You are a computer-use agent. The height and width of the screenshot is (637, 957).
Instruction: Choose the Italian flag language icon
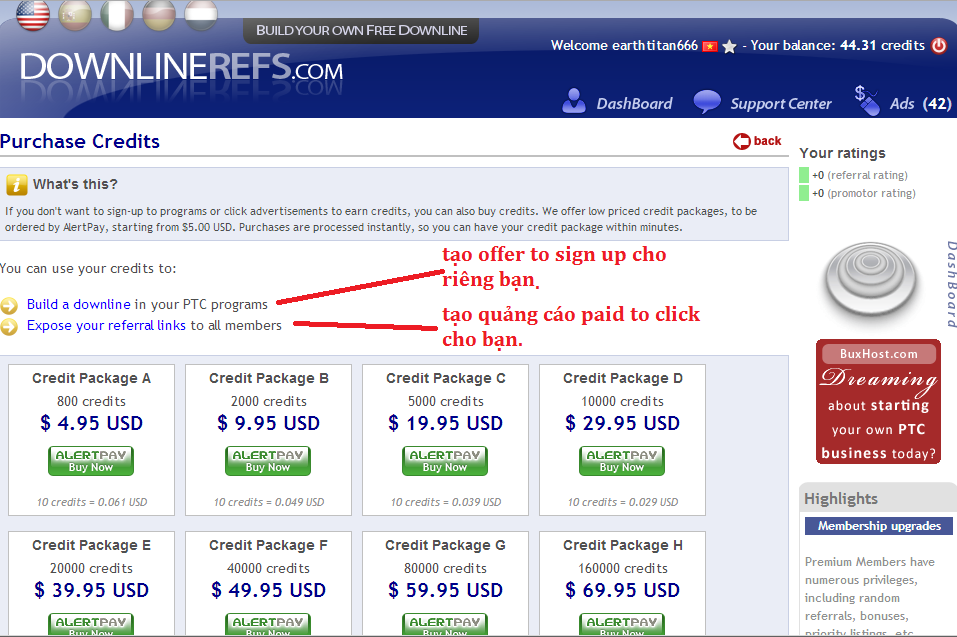pos(117,14)
